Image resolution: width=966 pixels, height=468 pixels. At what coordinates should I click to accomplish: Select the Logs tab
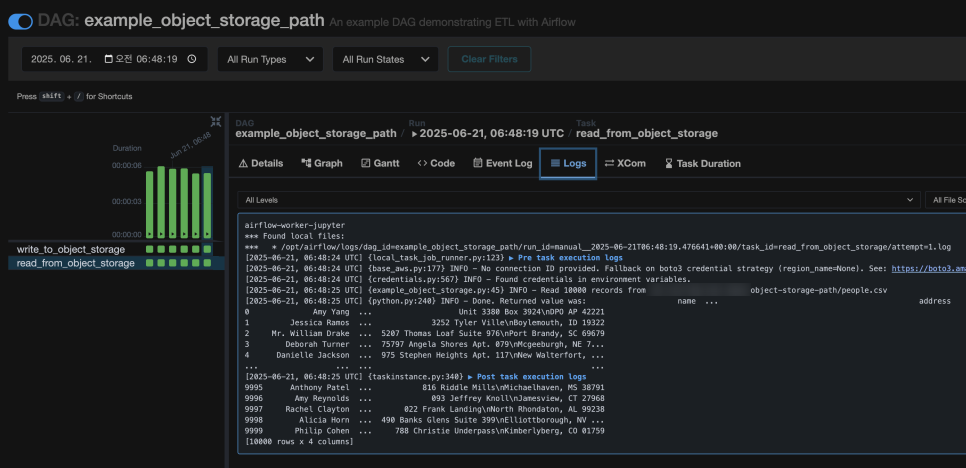[x=568, y=163]
